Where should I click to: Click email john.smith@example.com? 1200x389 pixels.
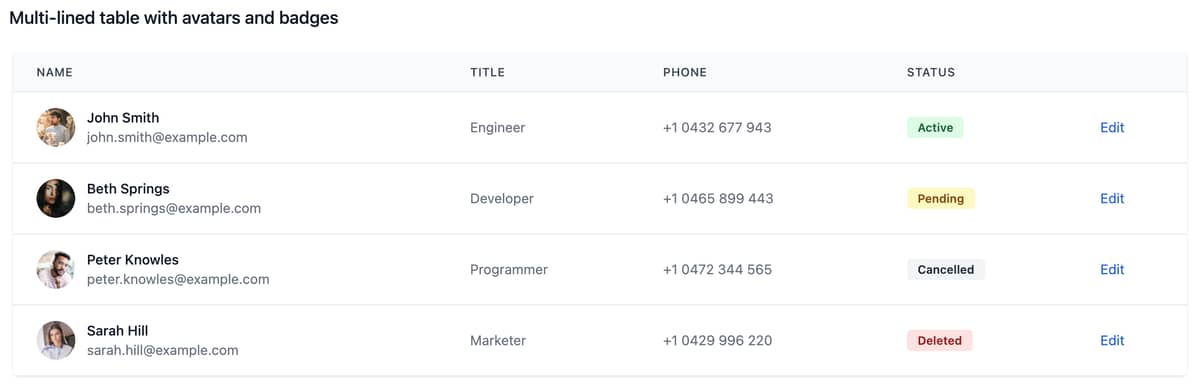(x=167, y=137)
